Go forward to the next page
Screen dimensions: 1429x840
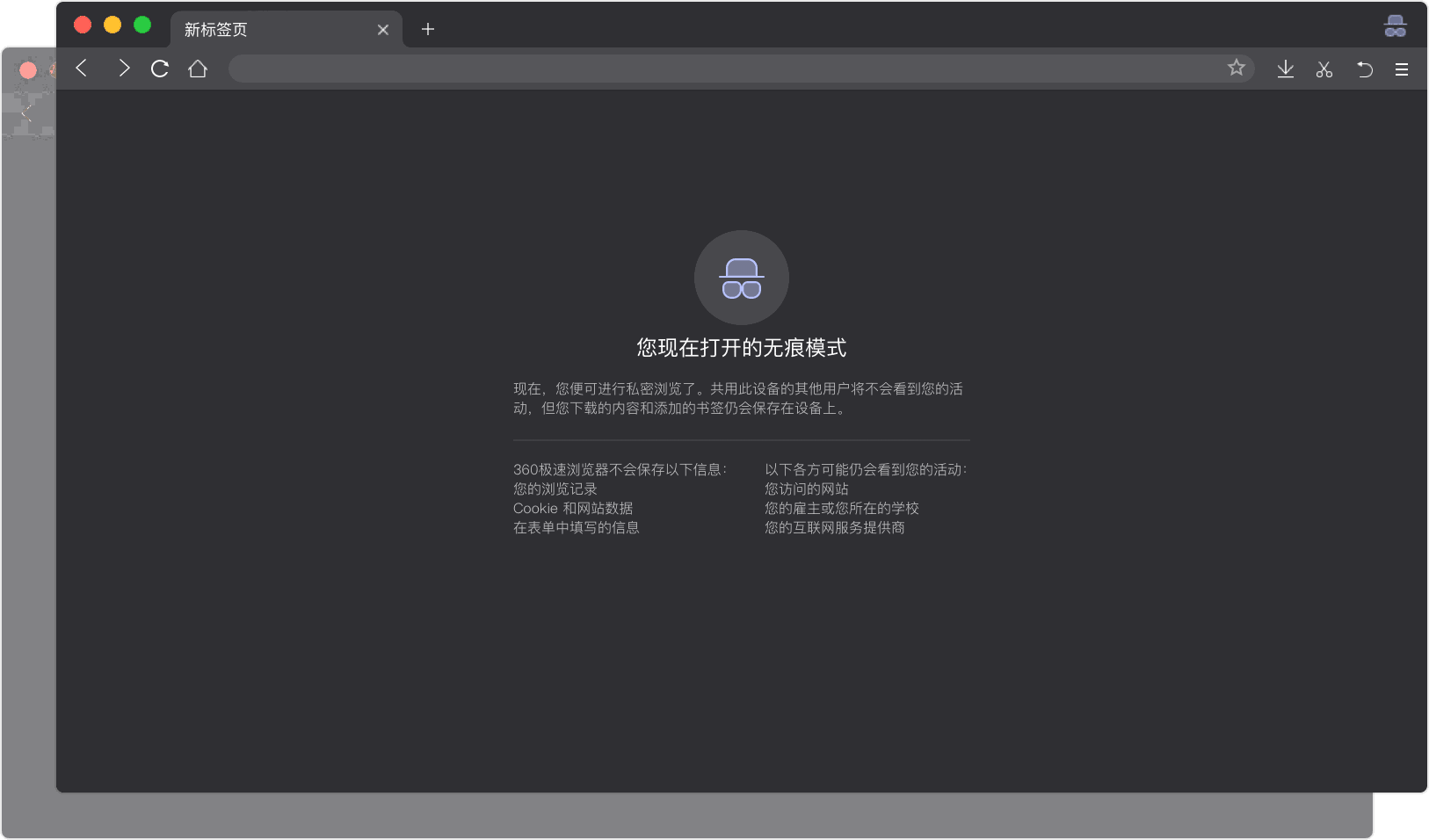coord(124,68)
